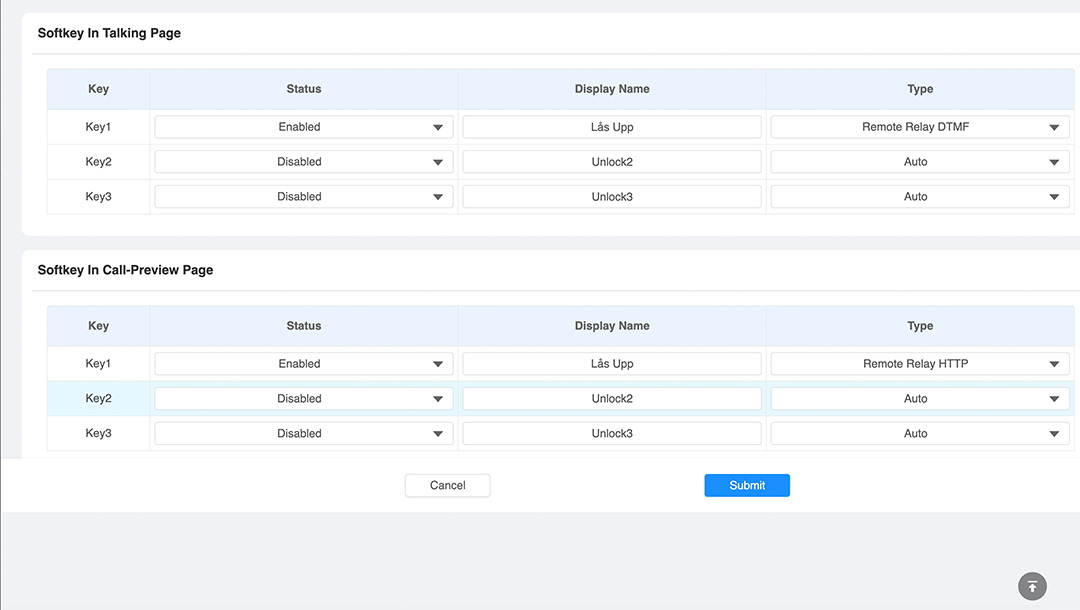1080x610 pixels.
Task: Open Key2 Status dropdown in Call-Preview Page
Action: coord(303,399)
